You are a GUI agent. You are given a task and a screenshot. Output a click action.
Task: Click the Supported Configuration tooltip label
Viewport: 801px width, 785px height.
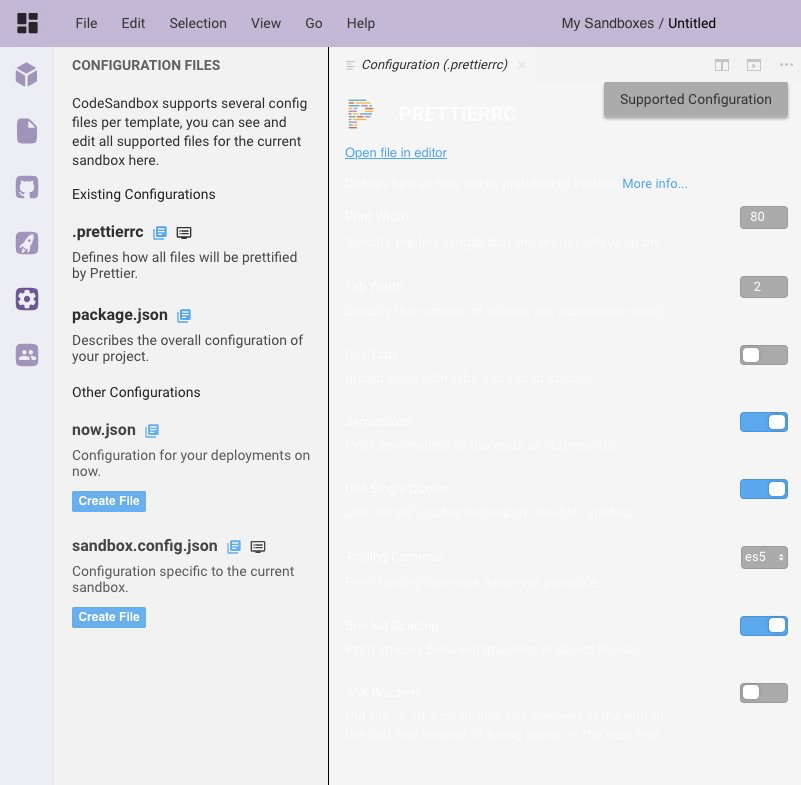[696, 99]
